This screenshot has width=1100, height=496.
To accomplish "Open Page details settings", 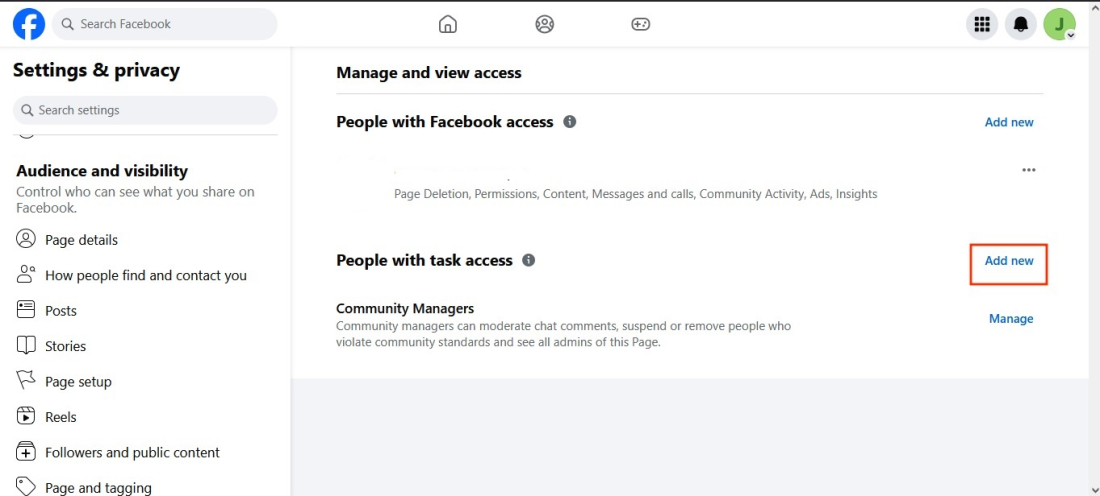I will tap(81, 240).
